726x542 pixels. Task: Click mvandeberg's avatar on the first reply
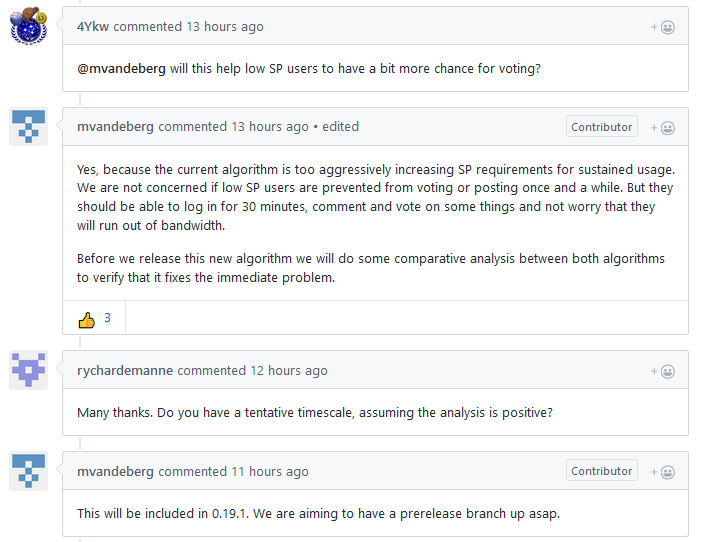[x=28, y=127]
